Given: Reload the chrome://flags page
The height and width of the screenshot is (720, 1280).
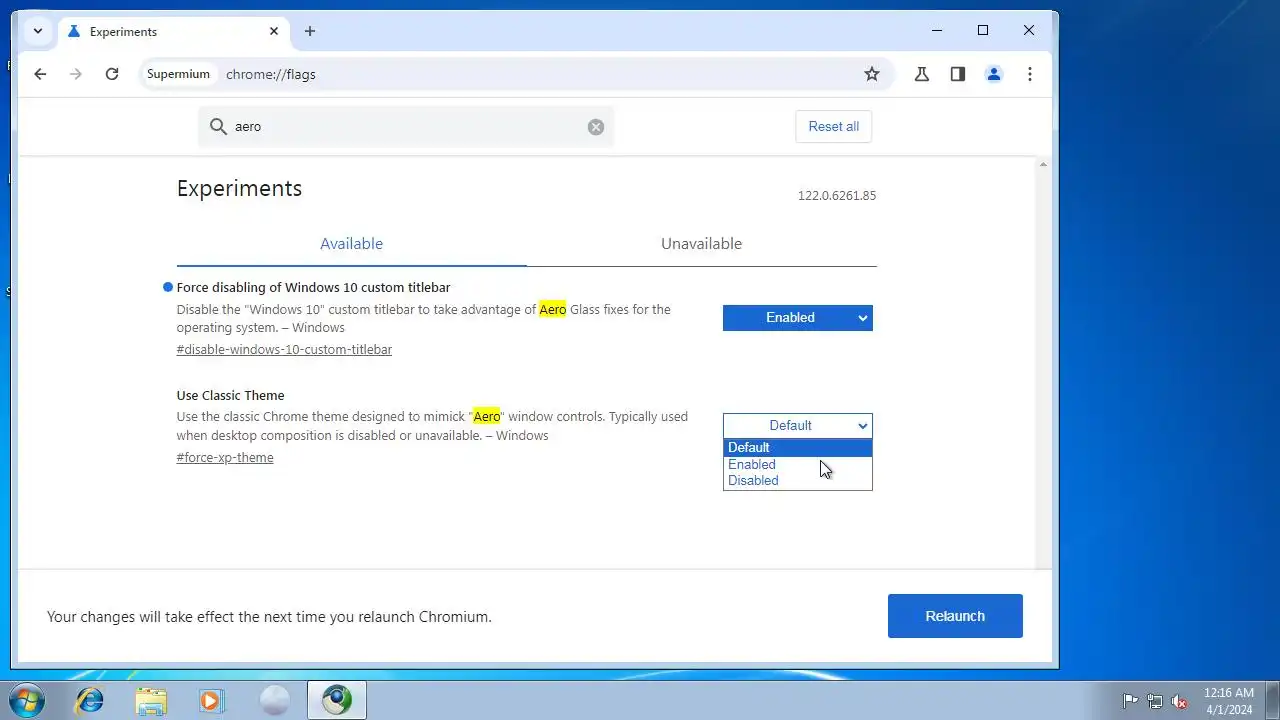Looking at the screenshot, I should [112, 74].
